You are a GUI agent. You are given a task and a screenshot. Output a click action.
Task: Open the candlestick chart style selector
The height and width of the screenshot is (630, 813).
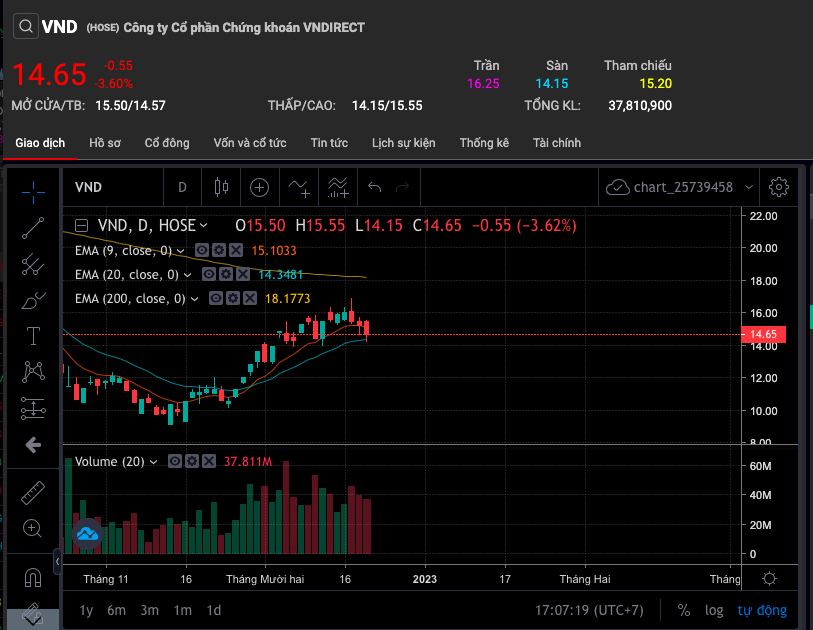[221, 187]
